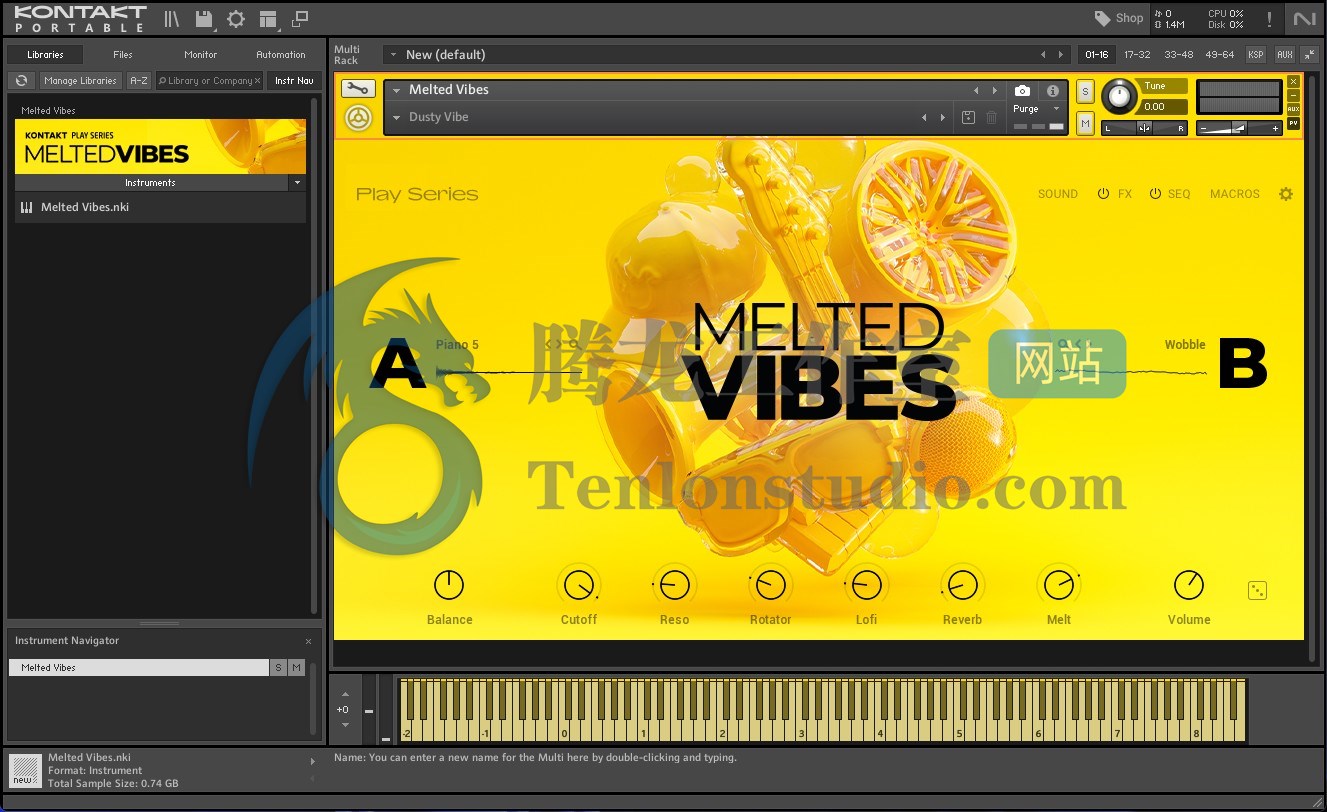Open the Options gear in top toolbar

click(236, 19)
